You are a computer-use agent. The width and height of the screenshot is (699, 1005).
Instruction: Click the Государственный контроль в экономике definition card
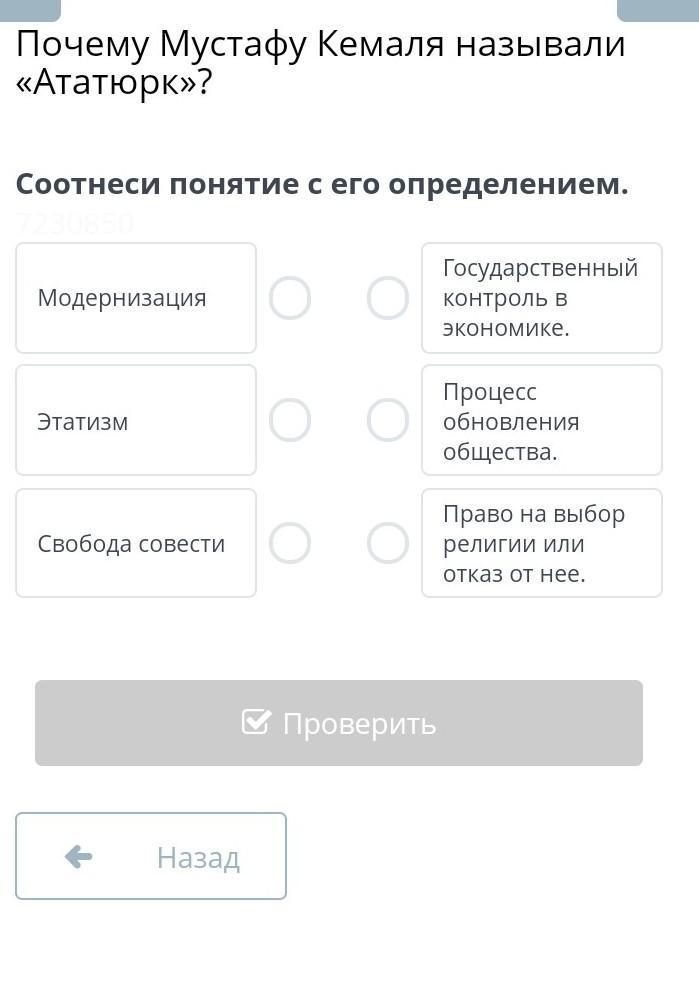[x=541, y=298]
